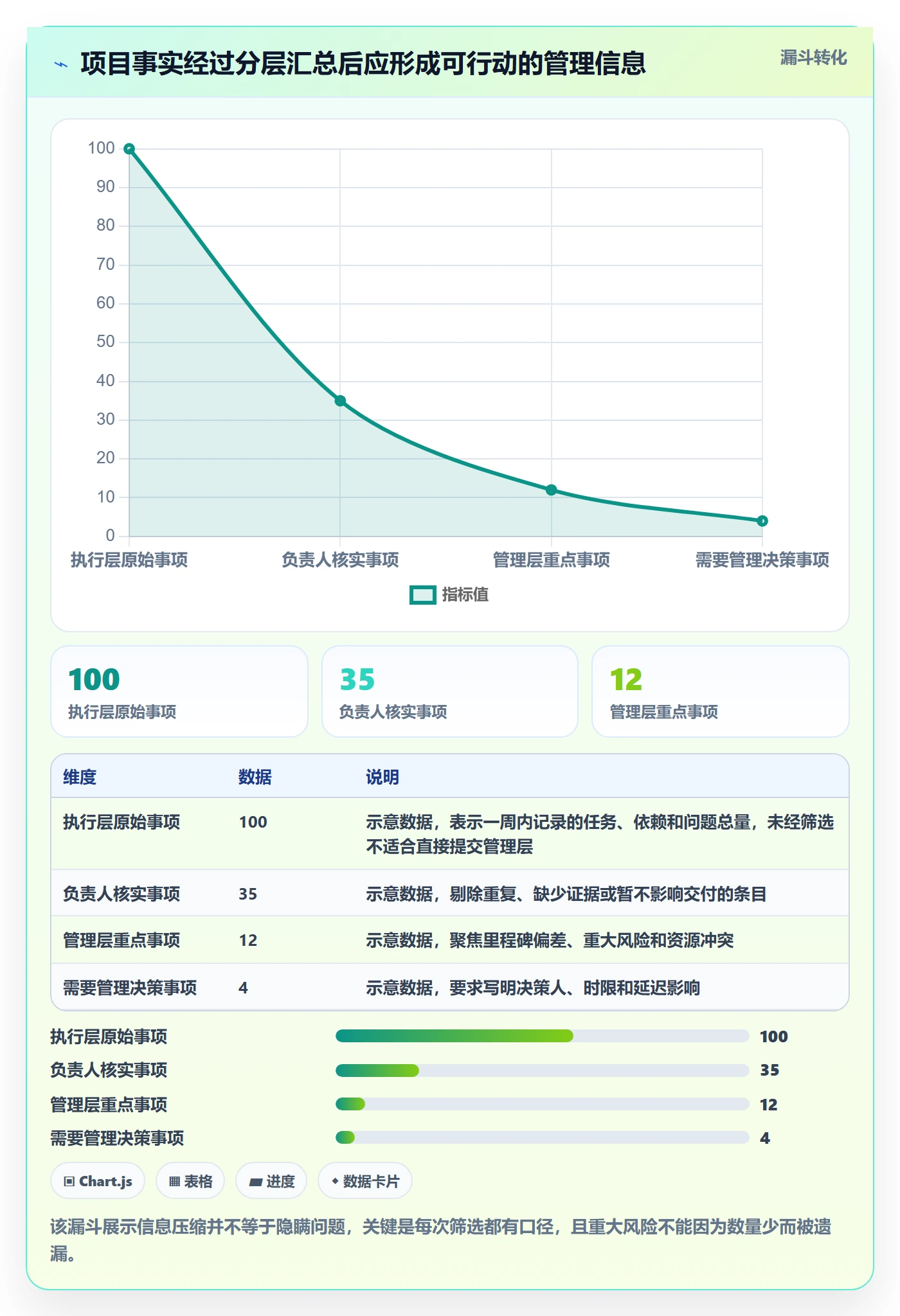Click y-axis label 0
This screenshot has height=1316, width=900.
click(111, 535)
